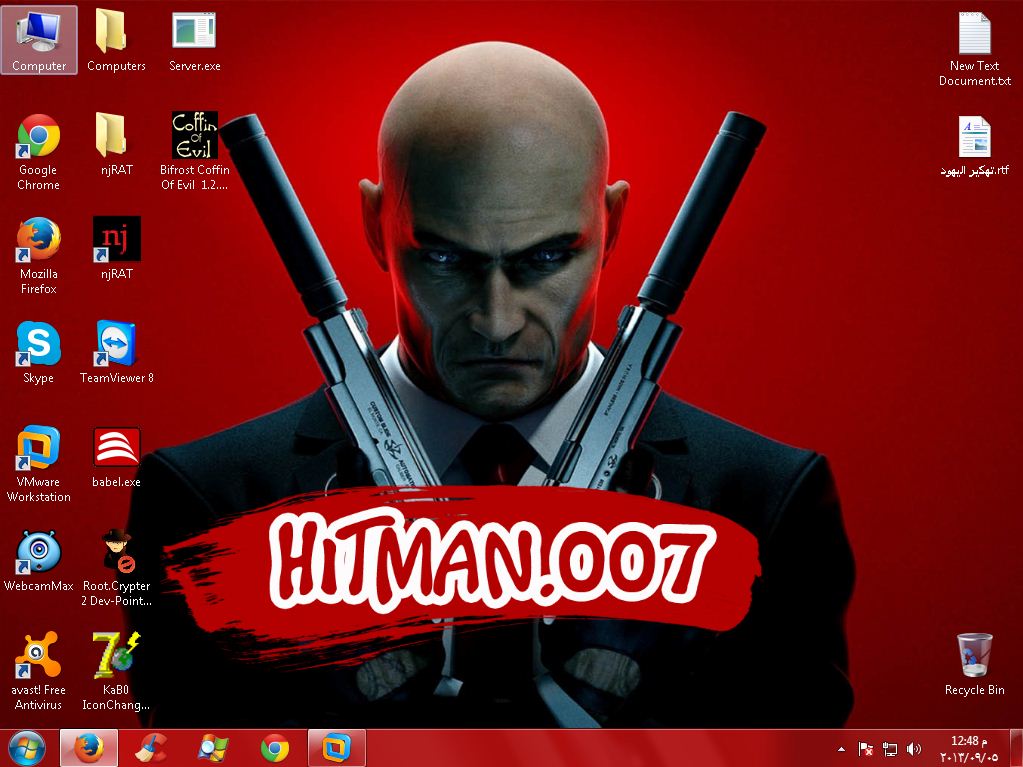Open the taskbar clock and date
Viewport: 1023px width, 767px height.
point(964,748)
